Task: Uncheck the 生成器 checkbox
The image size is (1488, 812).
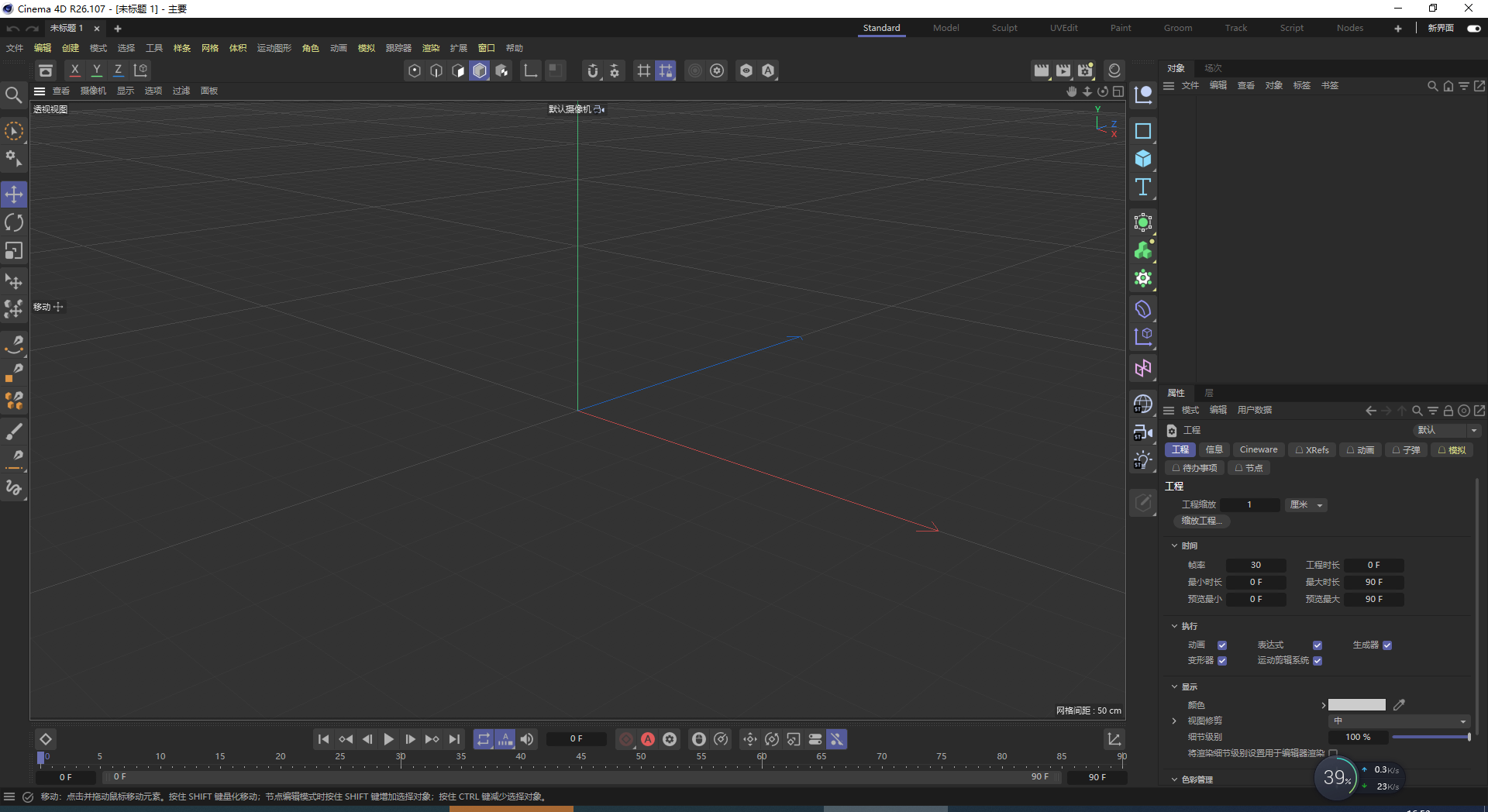Action: (1387, 645)
